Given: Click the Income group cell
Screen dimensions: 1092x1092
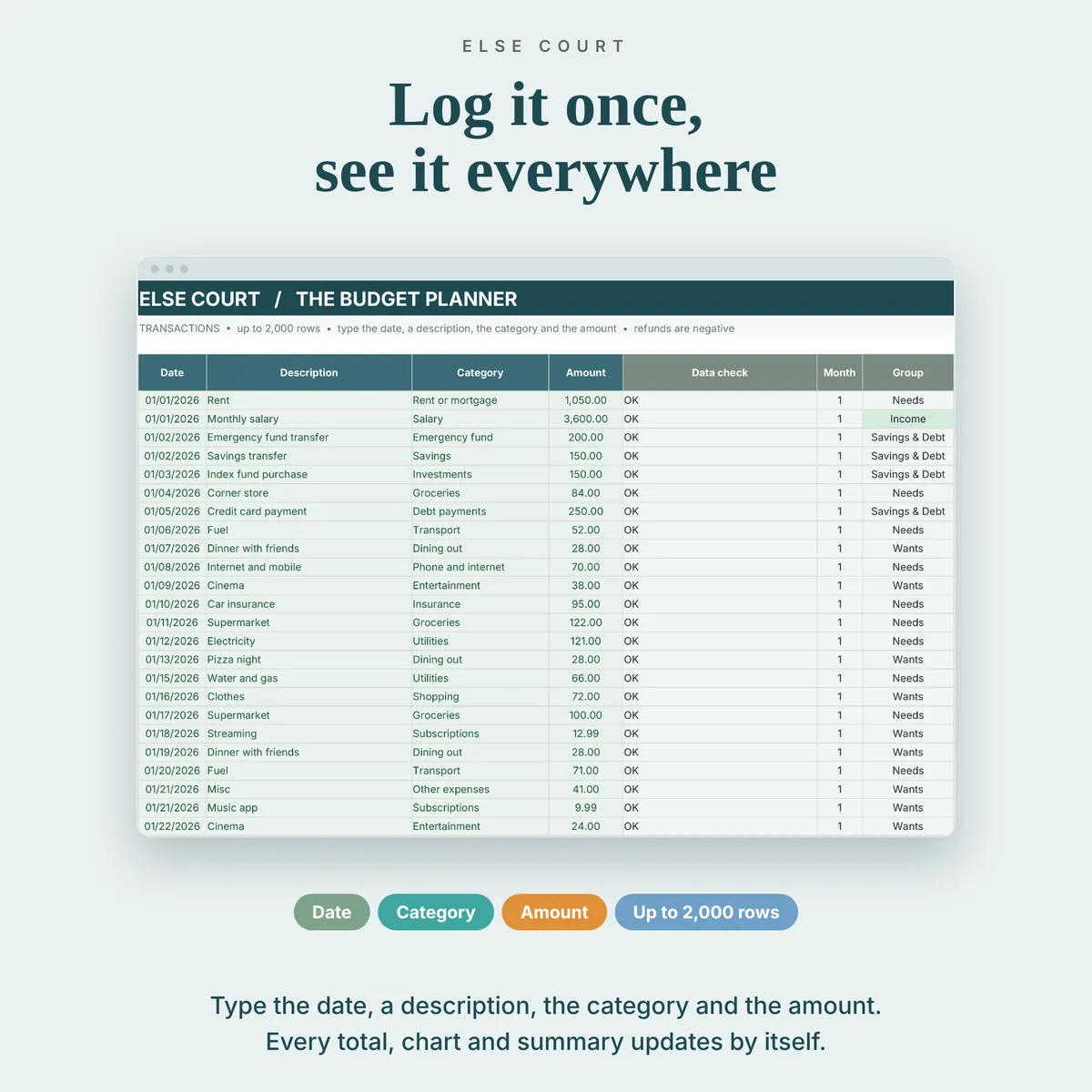Looking at the screenshot, I should (908, 419).
